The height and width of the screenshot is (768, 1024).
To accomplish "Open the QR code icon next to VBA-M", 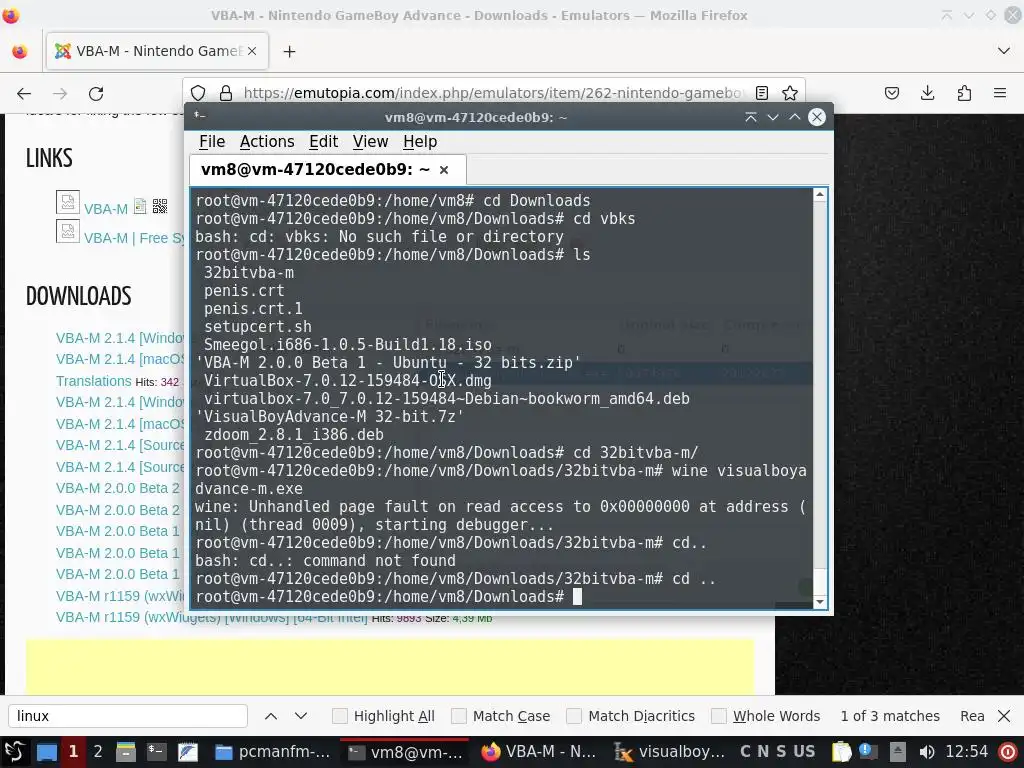I will (160, 206).
